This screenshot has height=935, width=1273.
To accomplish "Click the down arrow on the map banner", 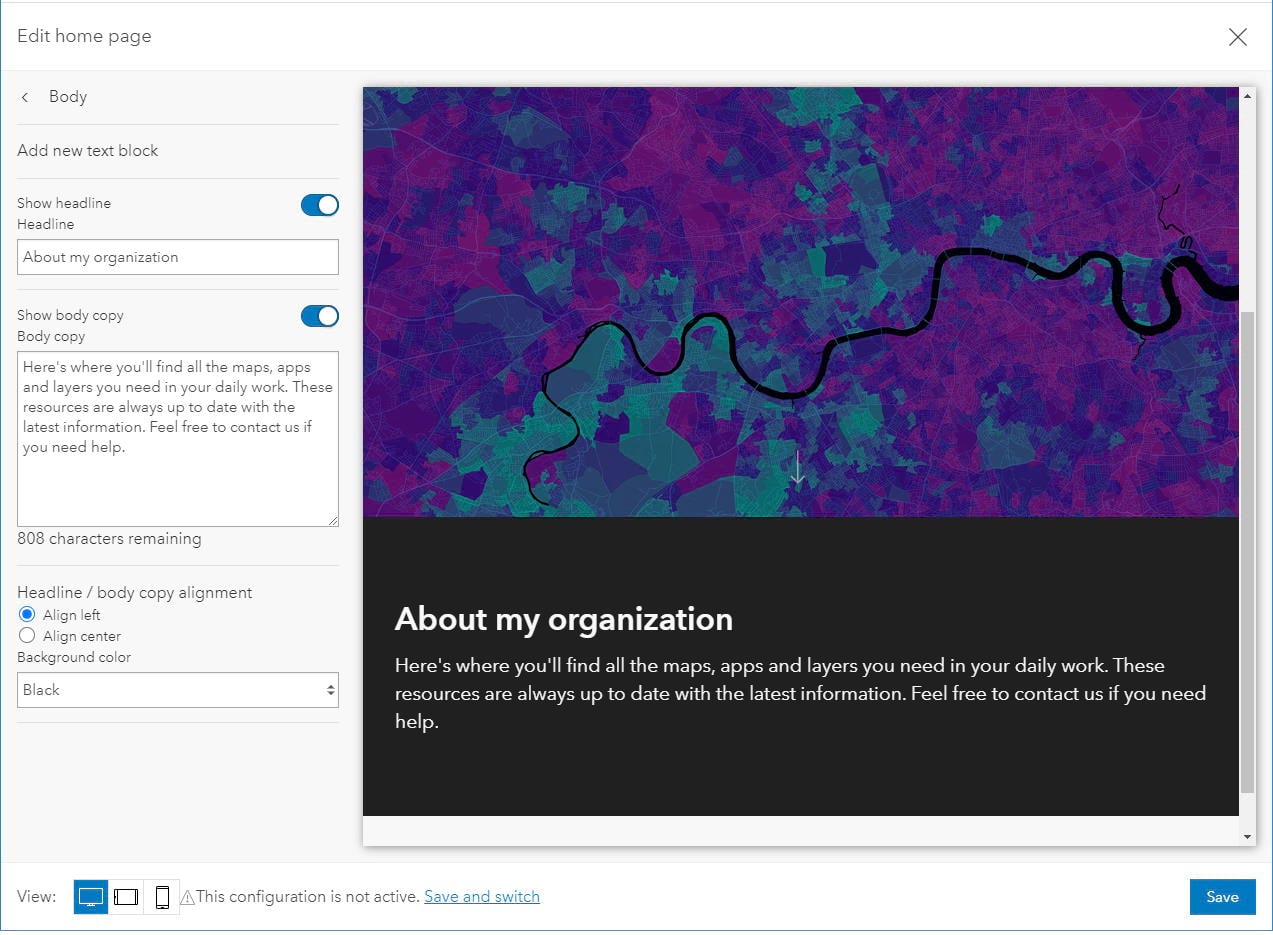I will point(797,468).
